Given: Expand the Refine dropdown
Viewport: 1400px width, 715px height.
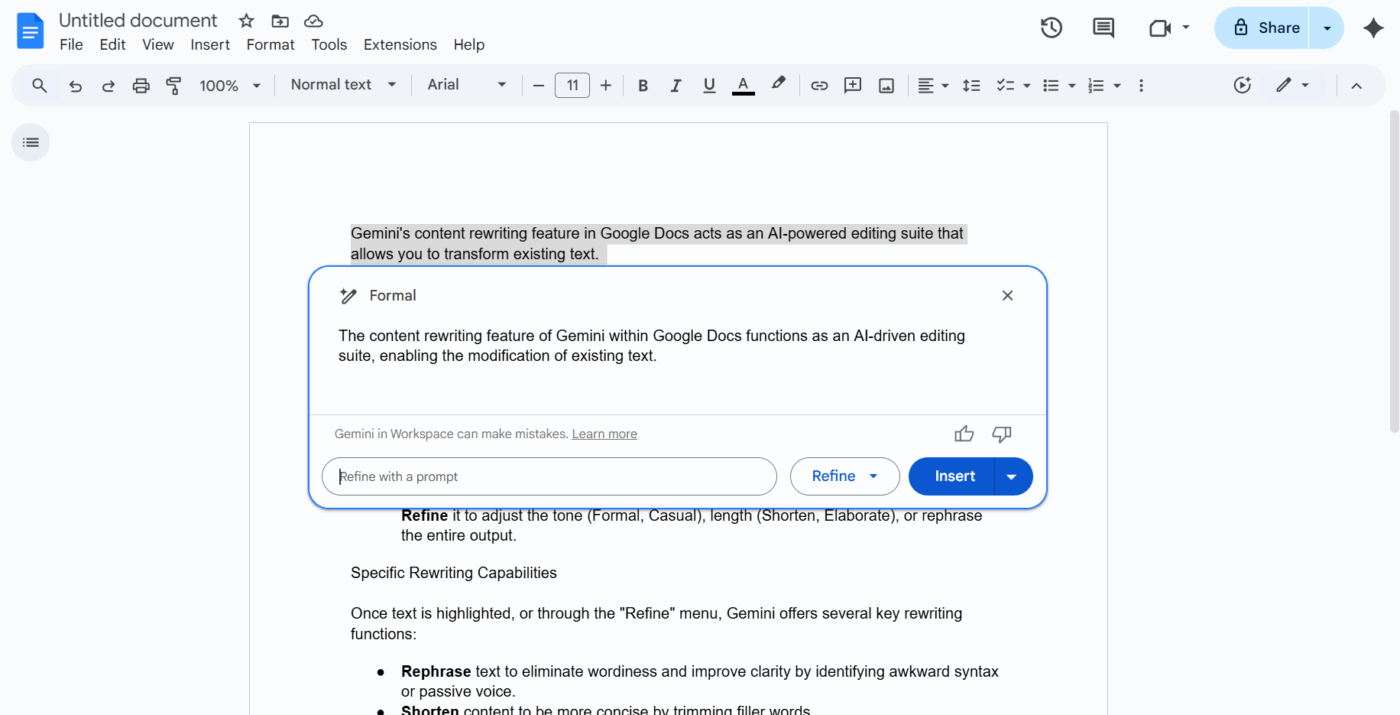Looking at the screenshot, I should [844, 477].
